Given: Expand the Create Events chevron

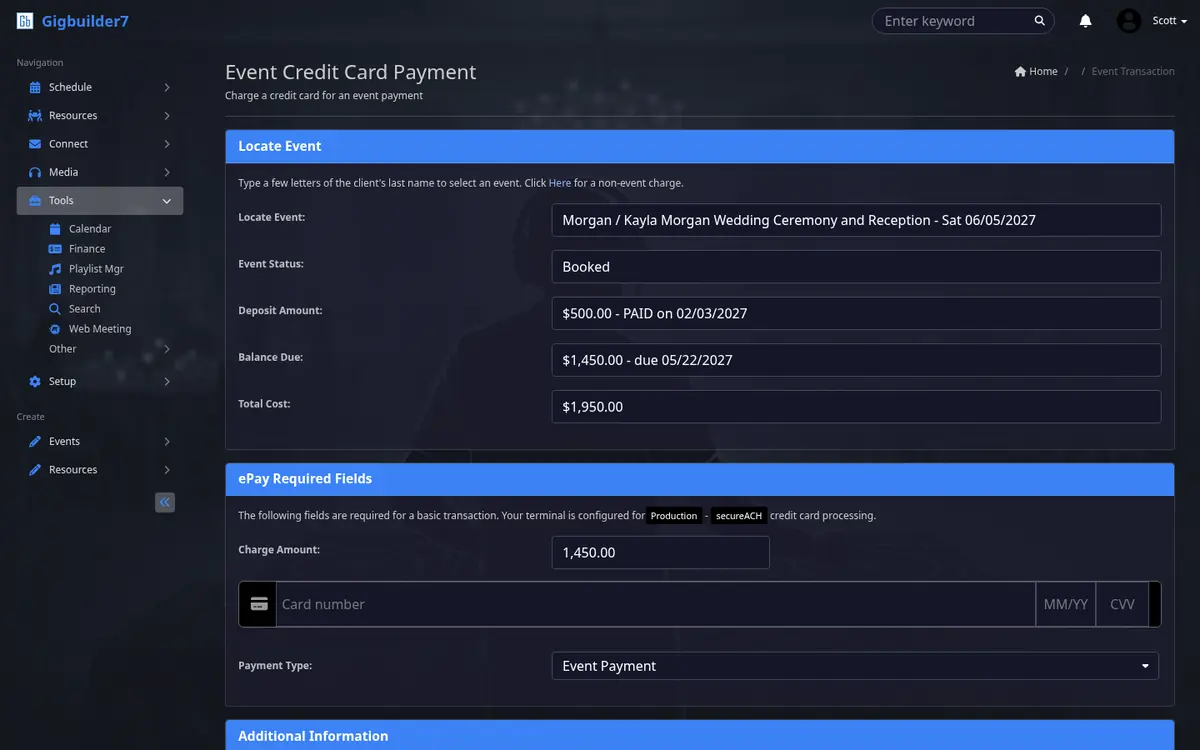Looking at the screenshot, I should pyautogui.click(x=167, y=442).
